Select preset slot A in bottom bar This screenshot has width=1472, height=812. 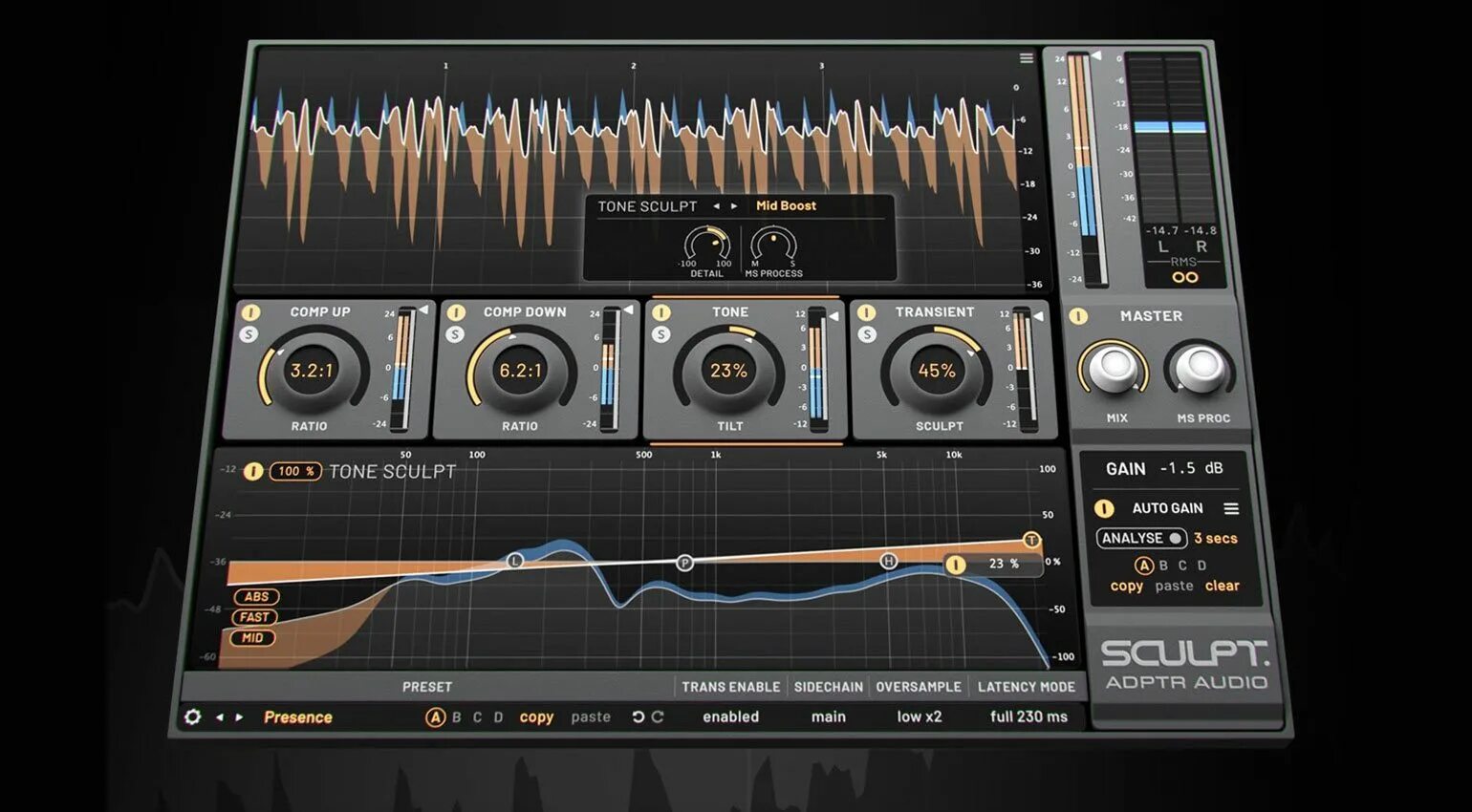(435, 717)
